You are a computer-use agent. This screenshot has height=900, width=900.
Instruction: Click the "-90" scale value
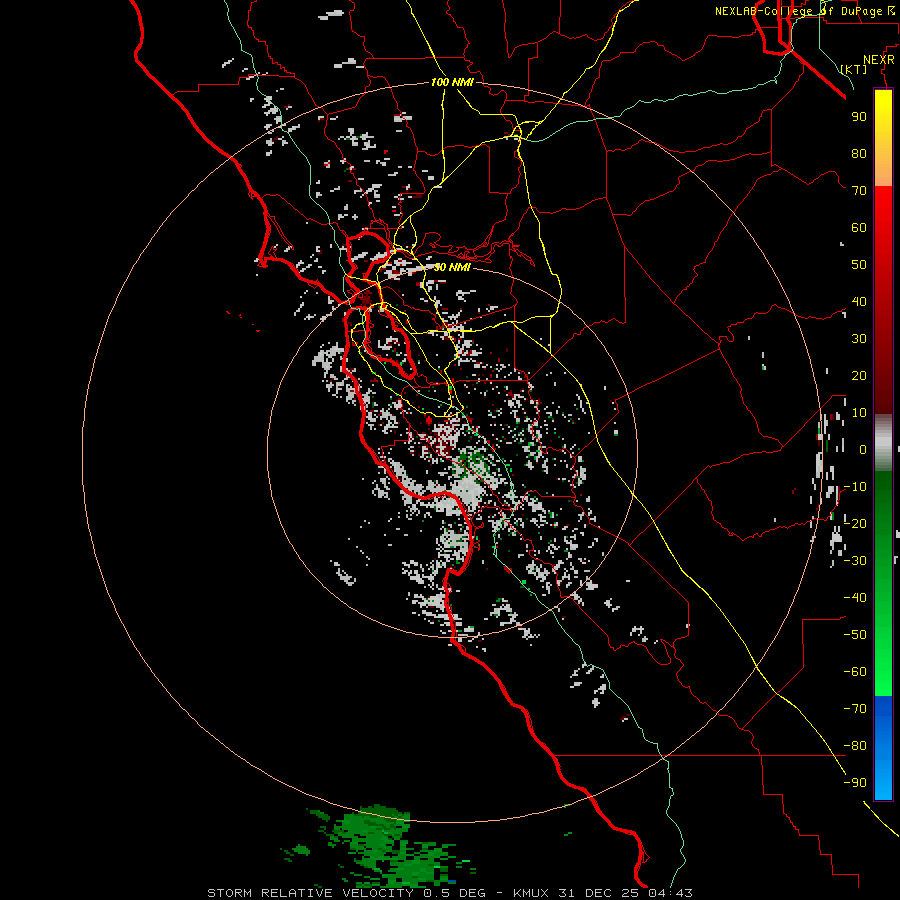point(855,783)
